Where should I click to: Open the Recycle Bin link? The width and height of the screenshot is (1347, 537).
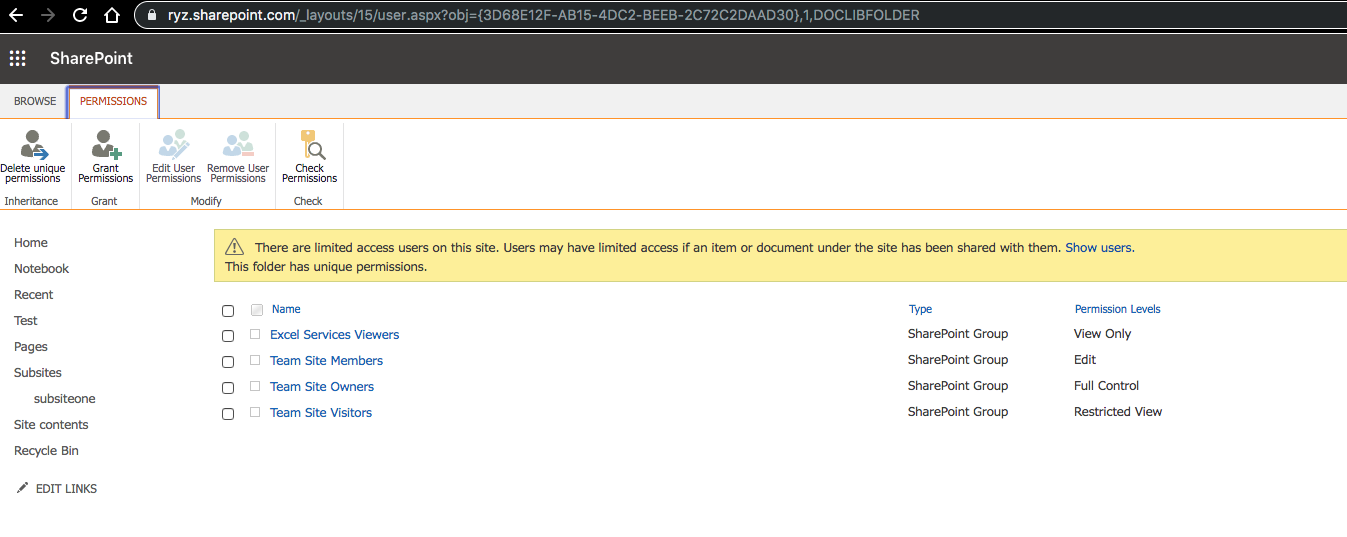click(46, 451)
